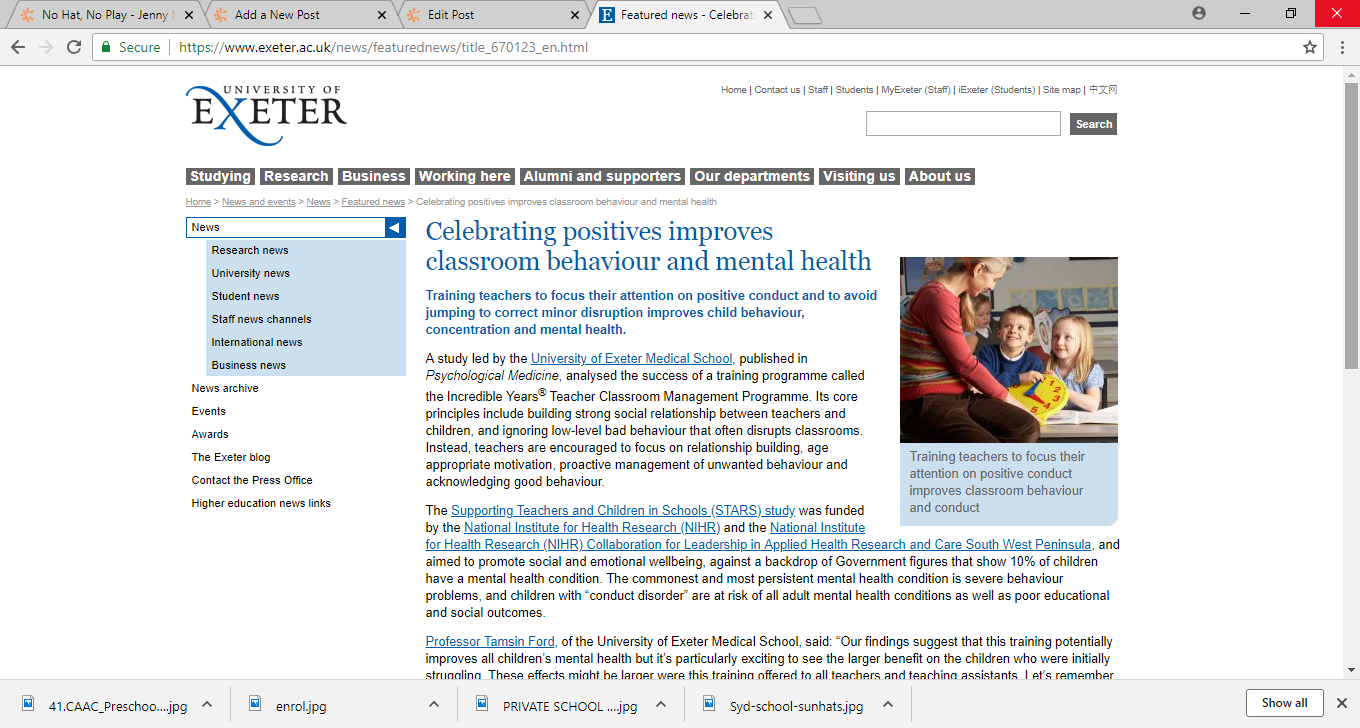Click the PRIVATE SCHOOL download file icon
1360x728 pixels.
coord(482,705)
